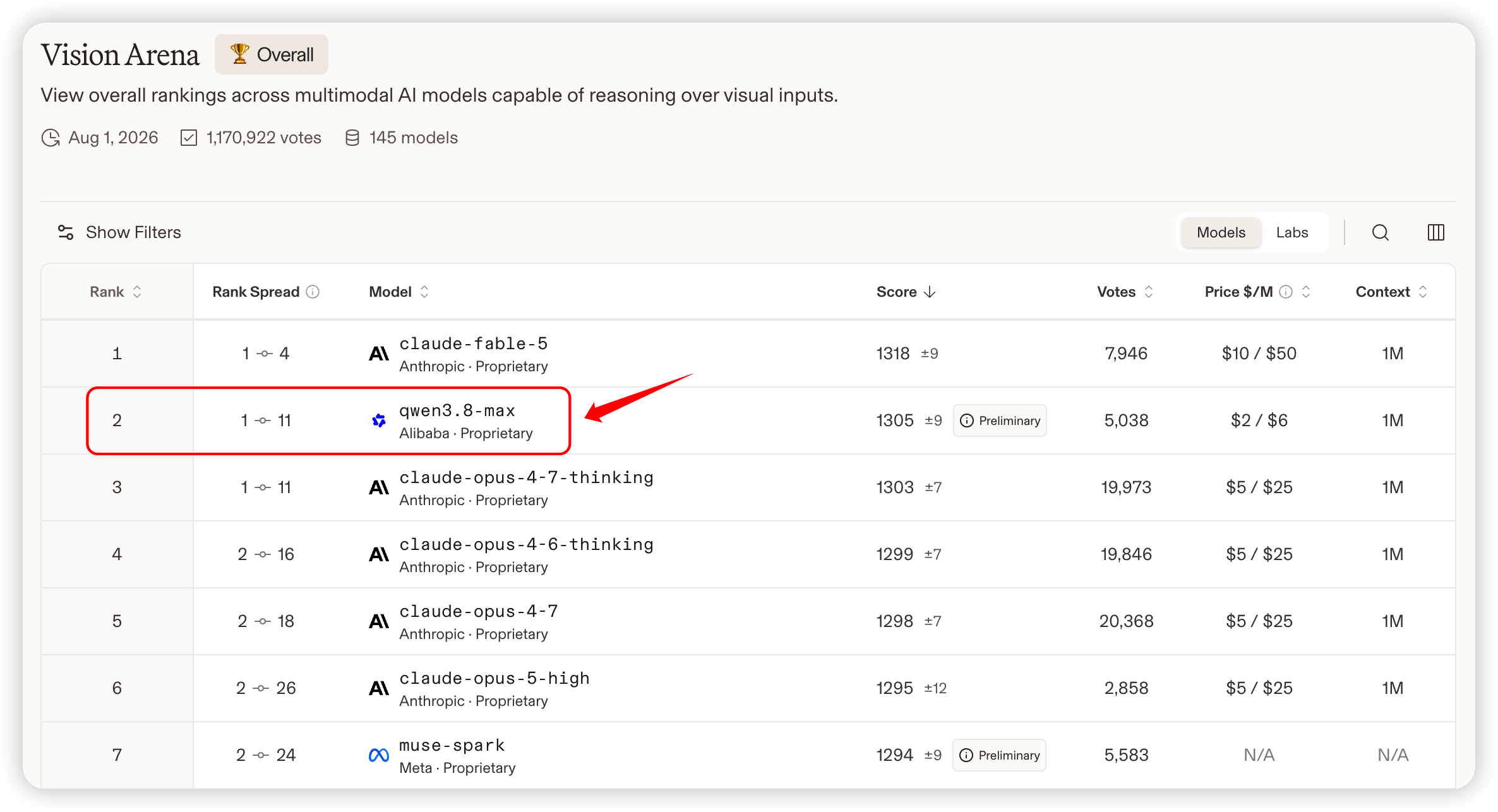Click the trophy icon in Overall badge

[239, 54]
